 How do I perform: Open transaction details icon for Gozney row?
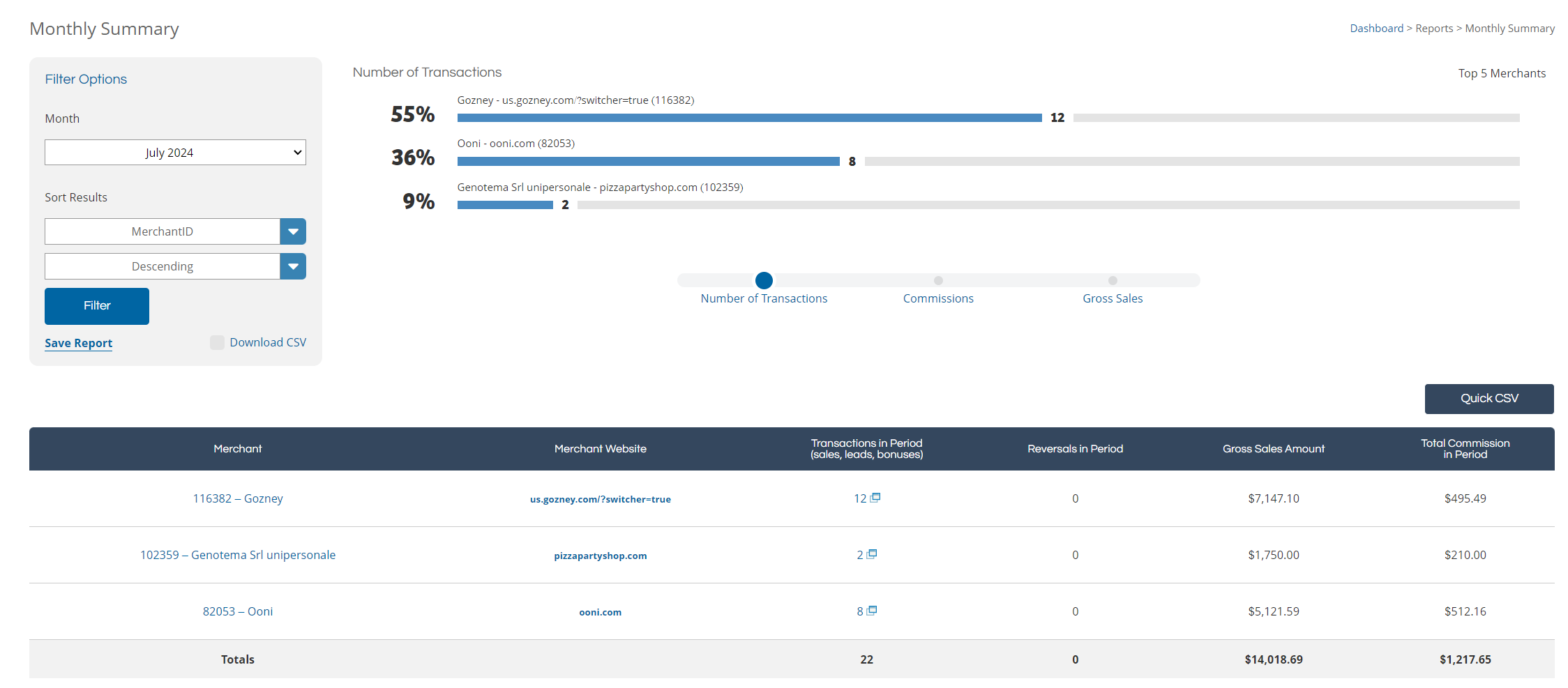click(x=875, y=498)
